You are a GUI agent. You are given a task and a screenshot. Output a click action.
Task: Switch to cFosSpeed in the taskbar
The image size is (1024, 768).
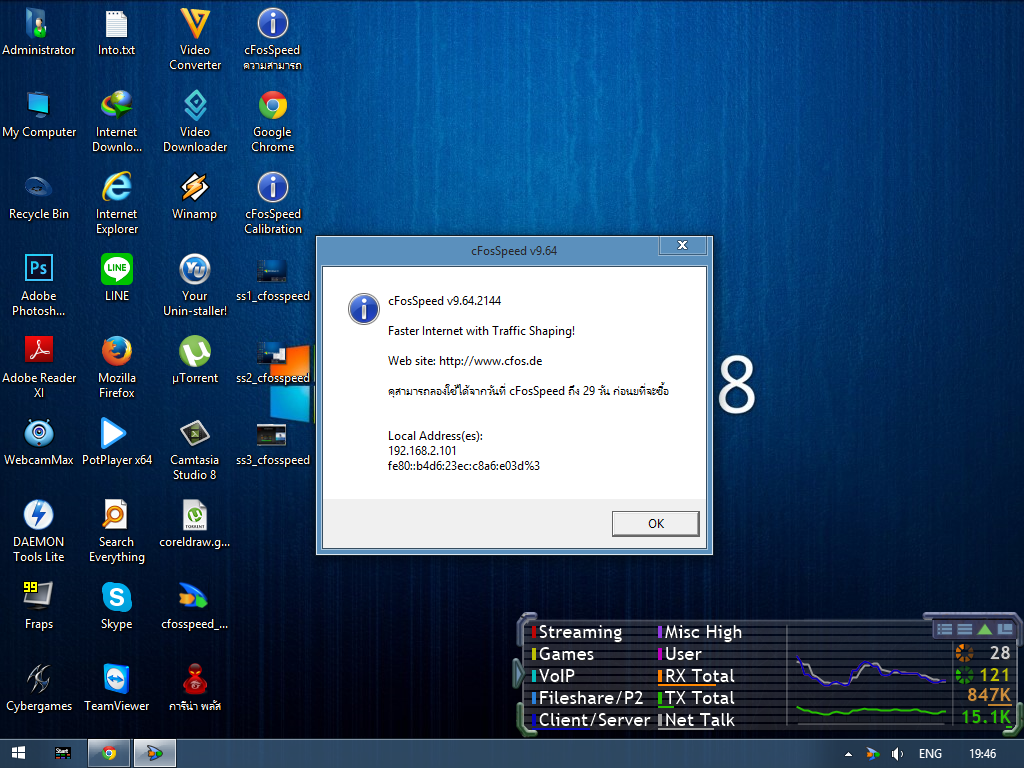pyautogui.click(x=155, y=754)
